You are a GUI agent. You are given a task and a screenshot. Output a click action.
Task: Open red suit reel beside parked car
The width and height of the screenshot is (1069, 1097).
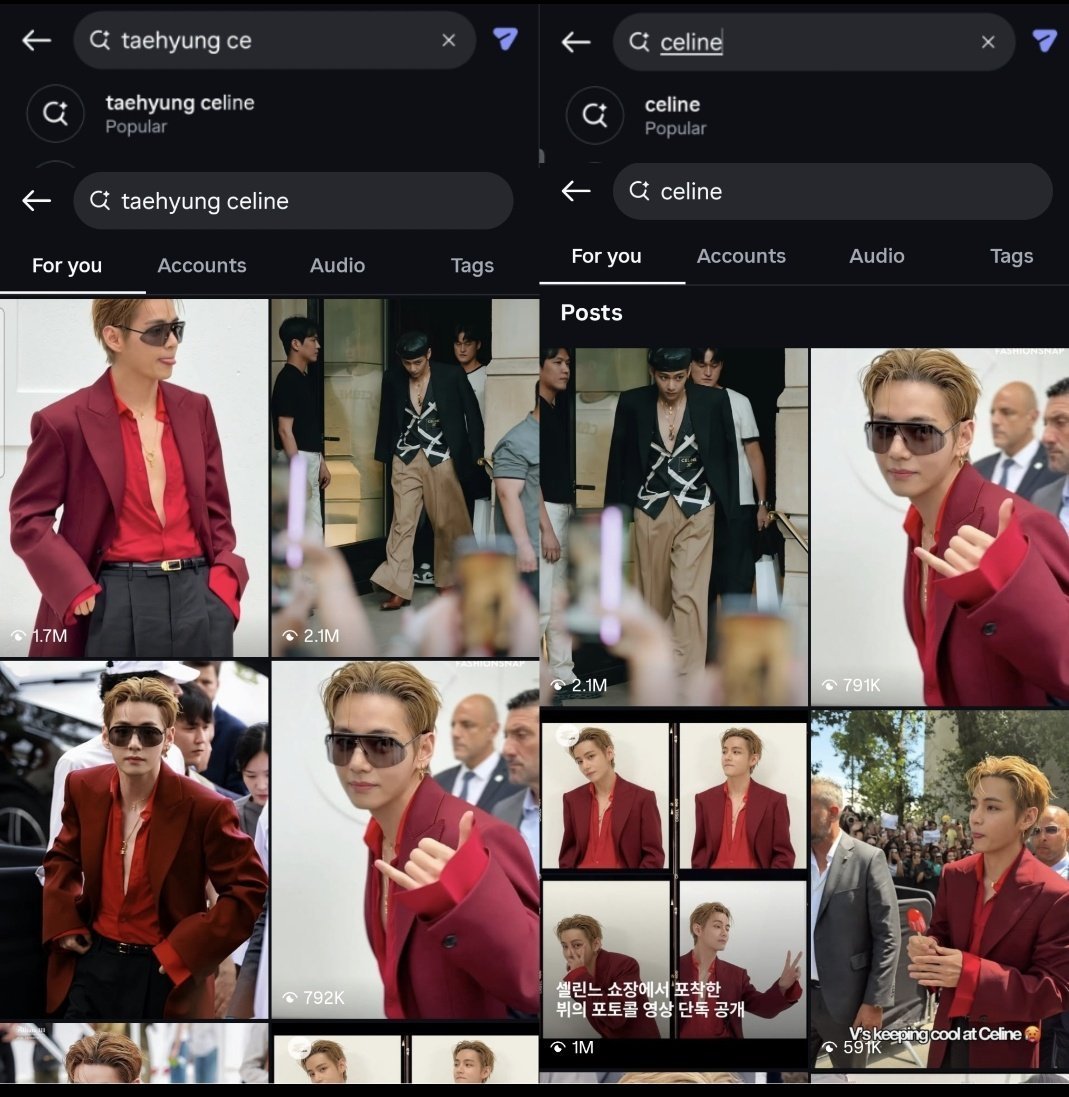coord(134,840)
